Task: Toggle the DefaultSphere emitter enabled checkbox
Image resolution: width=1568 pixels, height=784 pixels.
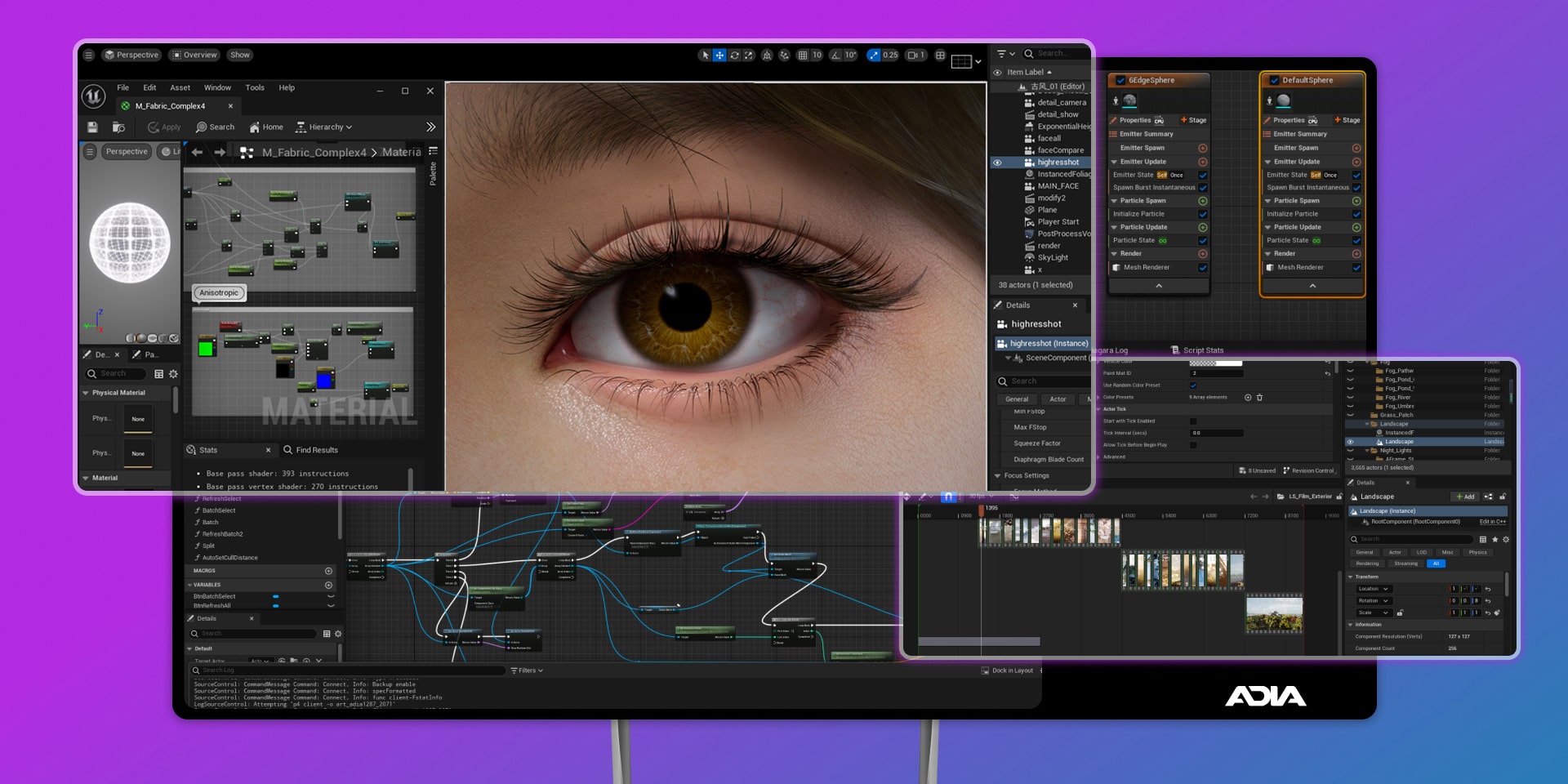Action: [1274, 81]
